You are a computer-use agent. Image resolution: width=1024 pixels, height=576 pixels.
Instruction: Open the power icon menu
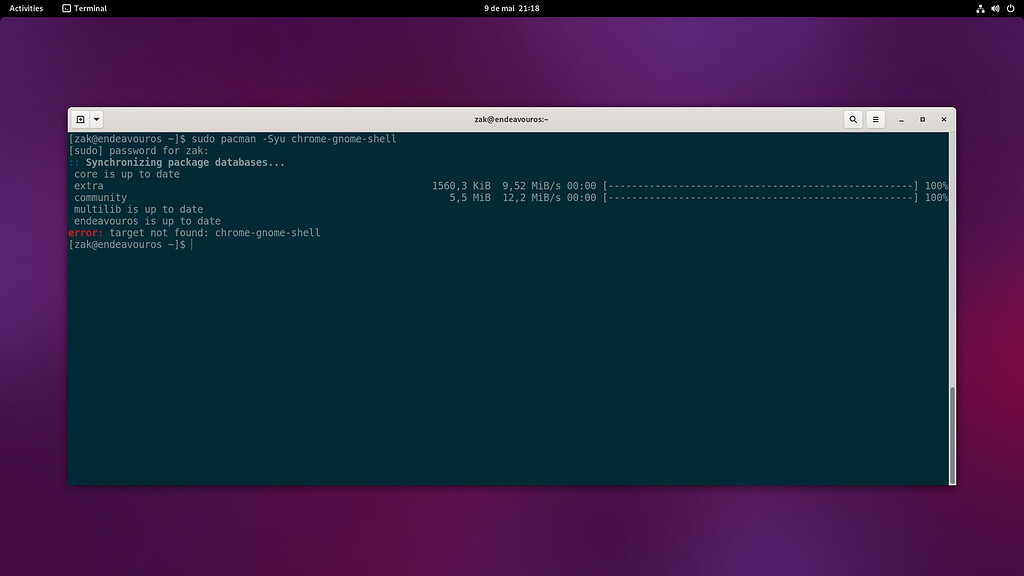(1010, 8)
